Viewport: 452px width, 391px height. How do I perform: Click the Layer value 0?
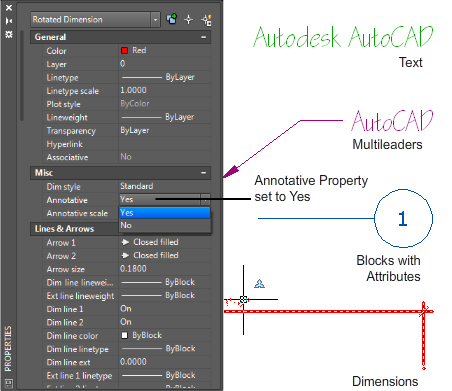point(165,64)
